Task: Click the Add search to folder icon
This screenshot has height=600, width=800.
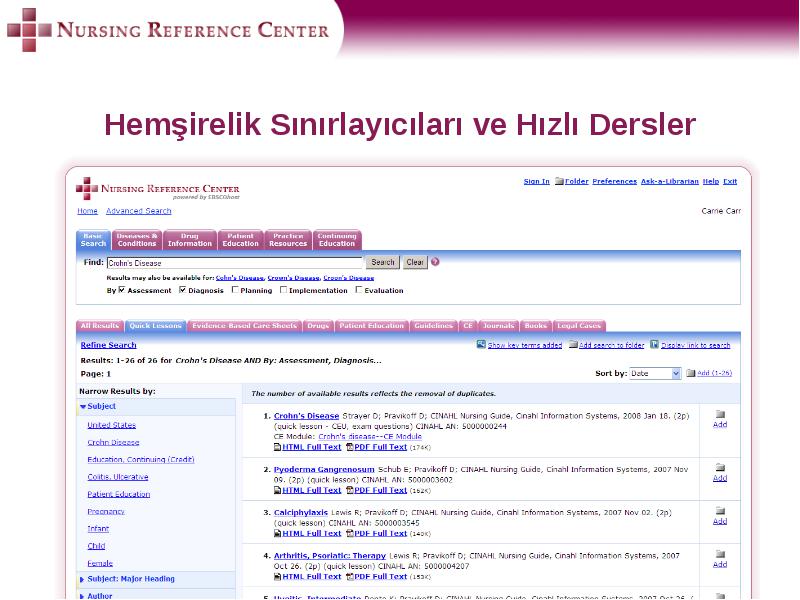Action: click(573, 345)
